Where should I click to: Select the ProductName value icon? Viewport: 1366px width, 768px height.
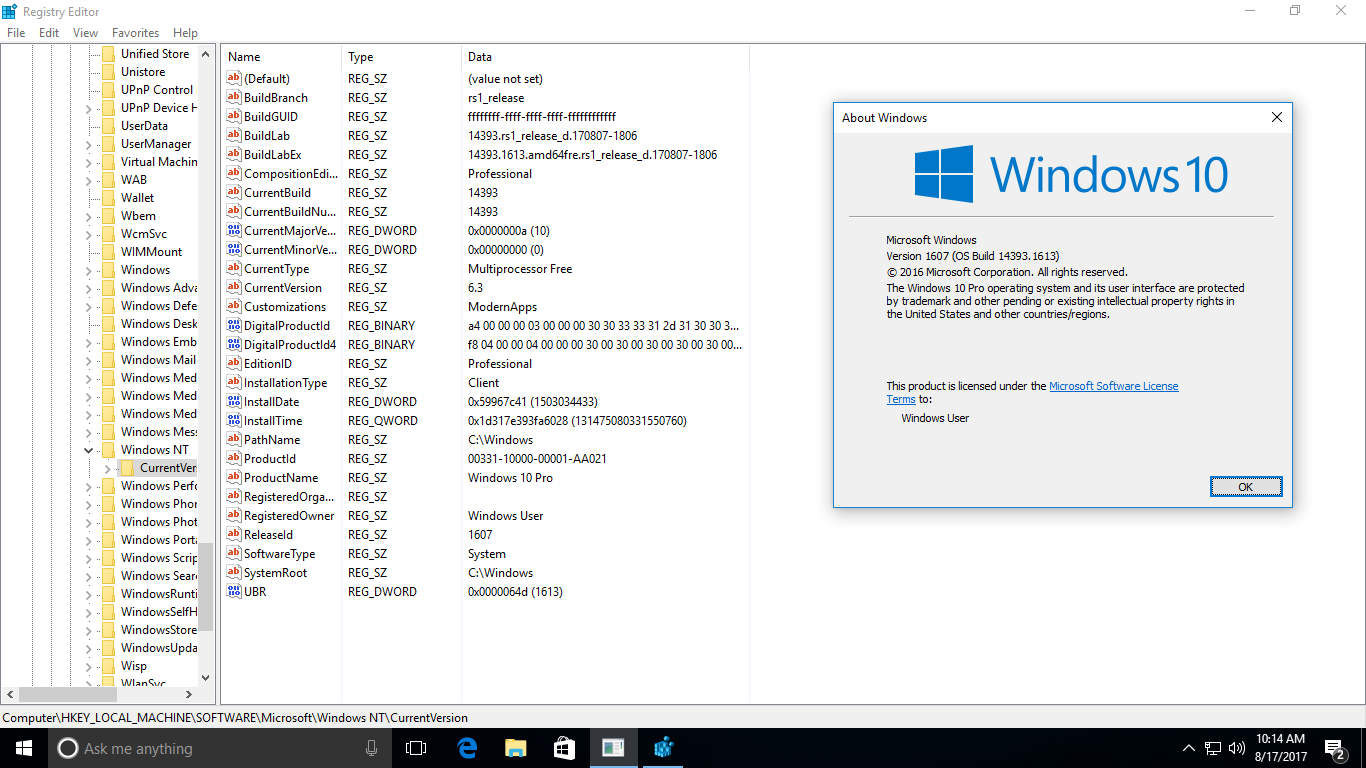click(234, 478)
